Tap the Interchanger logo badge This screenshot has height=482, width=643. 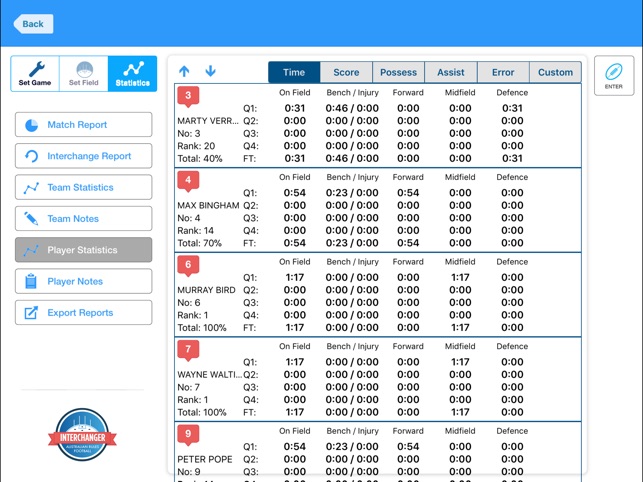coord(82,434)
